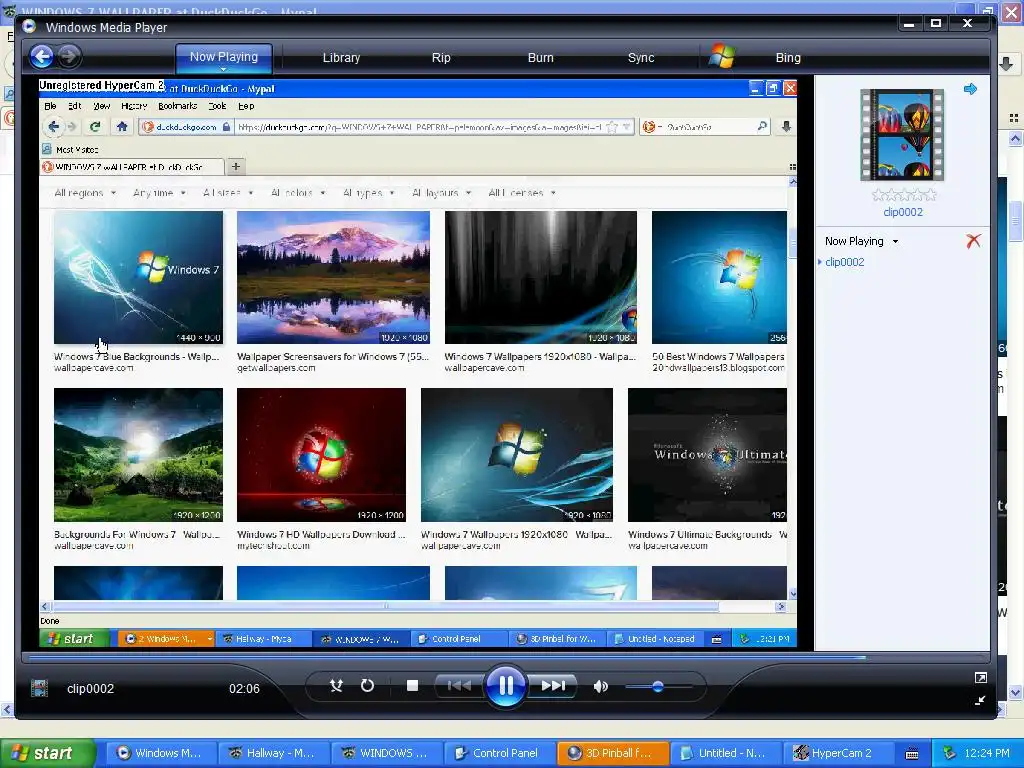1024x768 pixels.
Task: Click the mountain lake wallpaper thumbnail
Action: point(333,277)
